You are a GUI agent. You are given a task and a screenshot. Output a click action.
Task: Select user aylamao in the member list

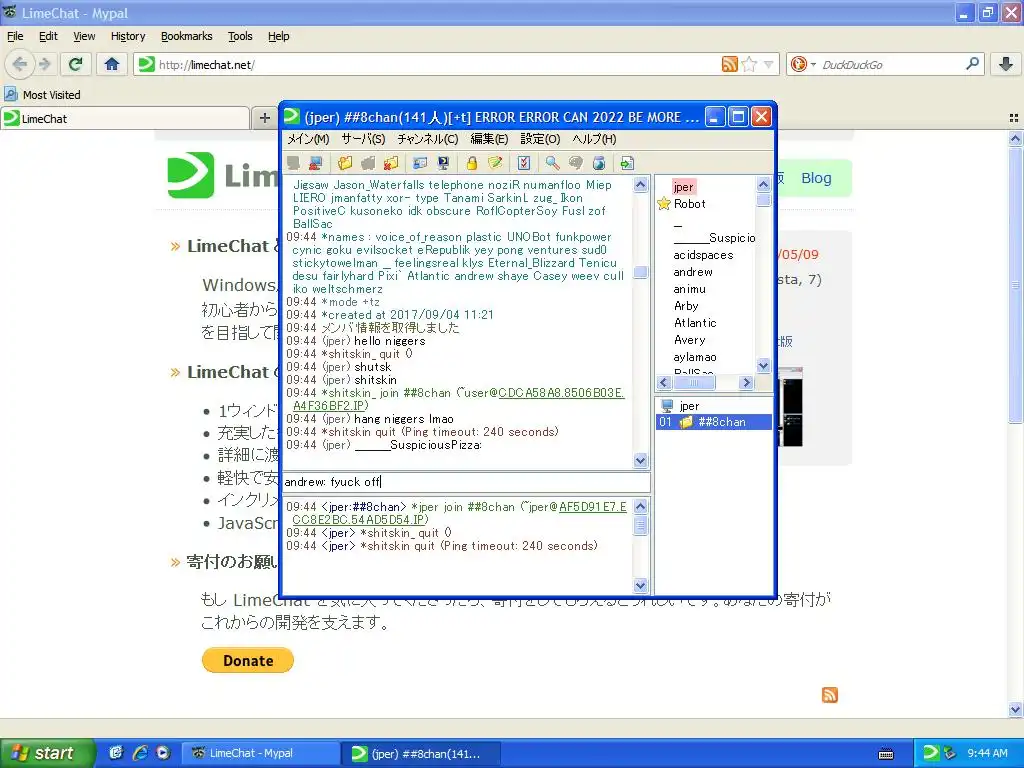point(695,357)
